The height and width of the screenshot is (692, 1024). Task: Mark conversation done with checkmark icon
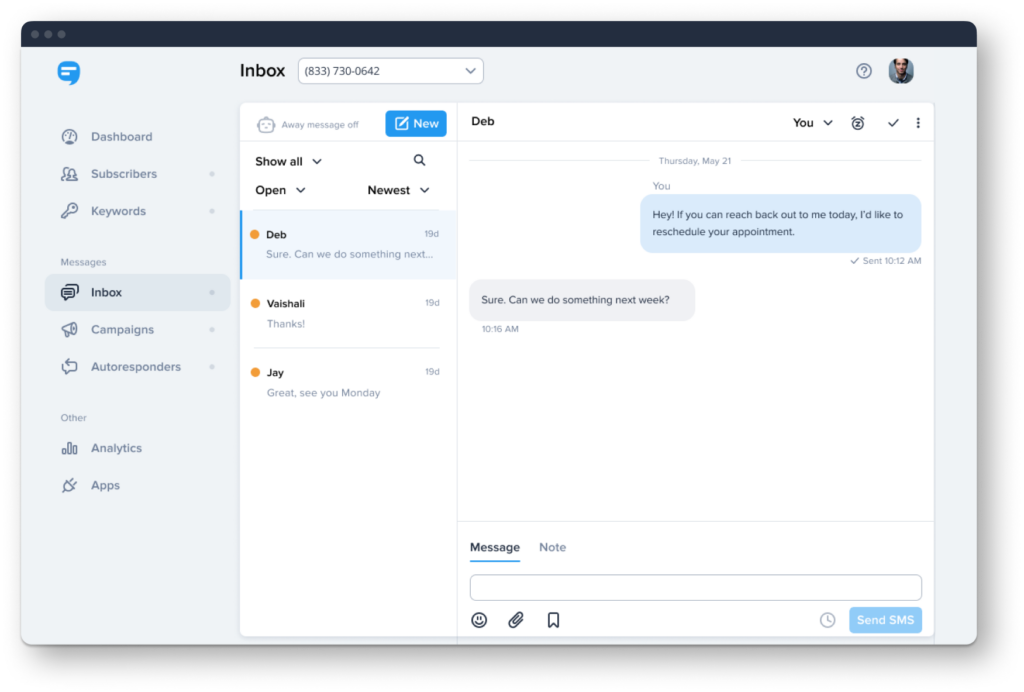click(893, 123)
